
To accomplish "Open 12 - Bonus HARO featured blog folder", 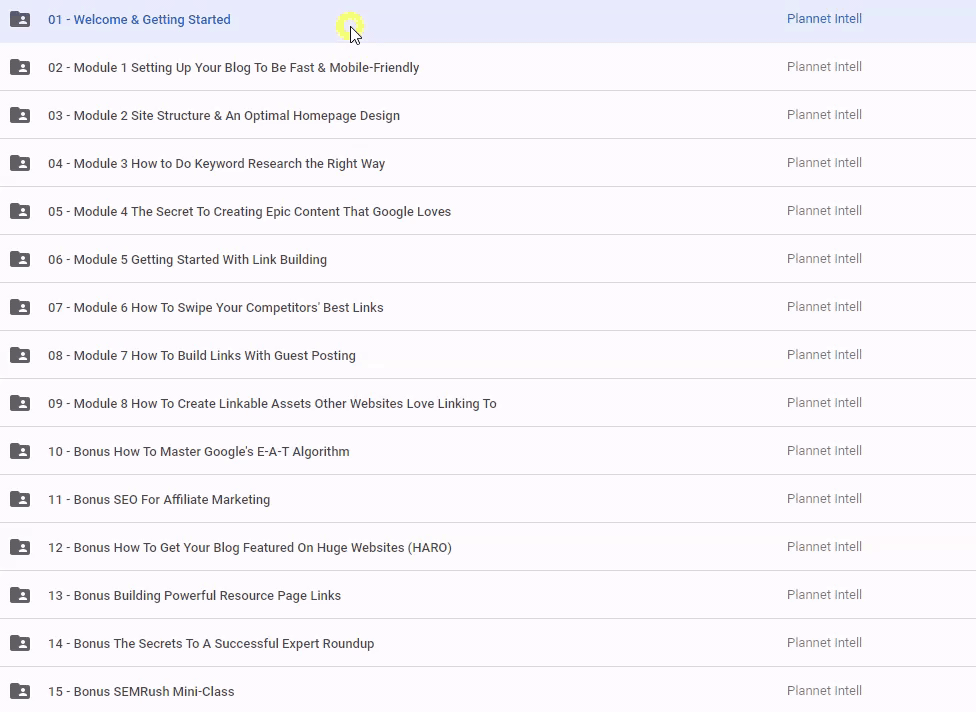I will pyautogui.click(x=249, y=548).
